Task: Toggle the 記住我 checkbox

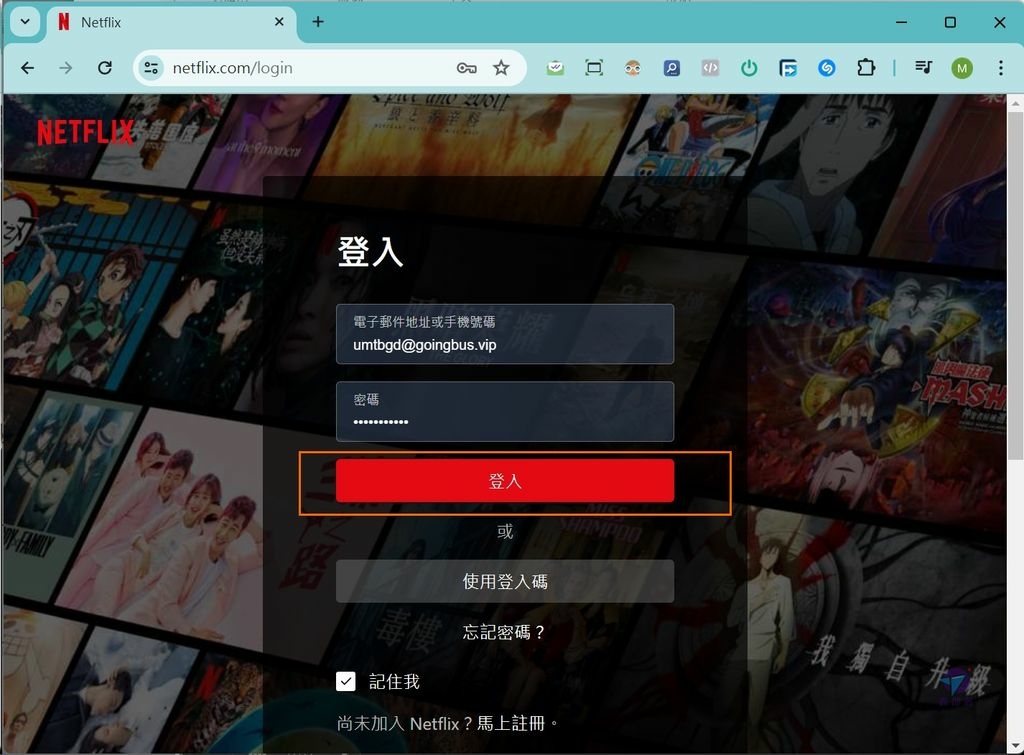Action: tap(345, 681)
